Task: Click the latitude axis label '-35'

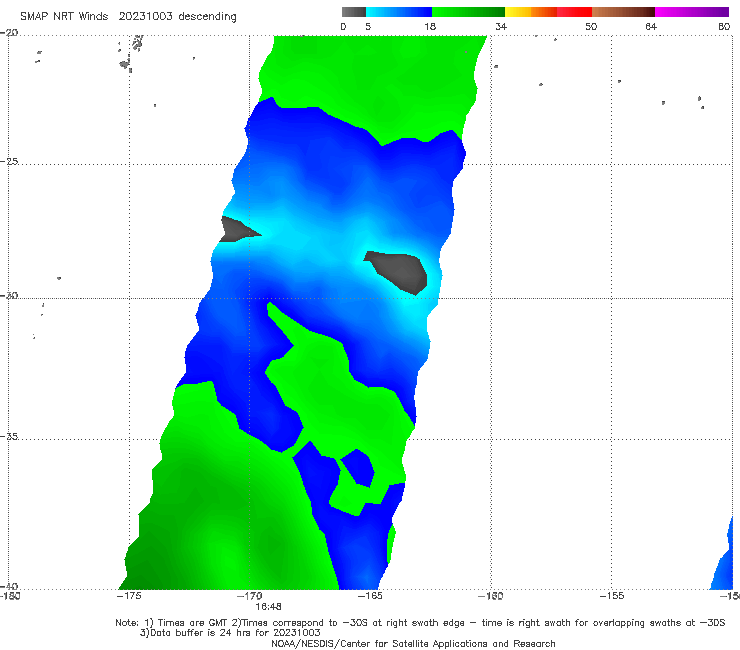Action: [9, 436]
